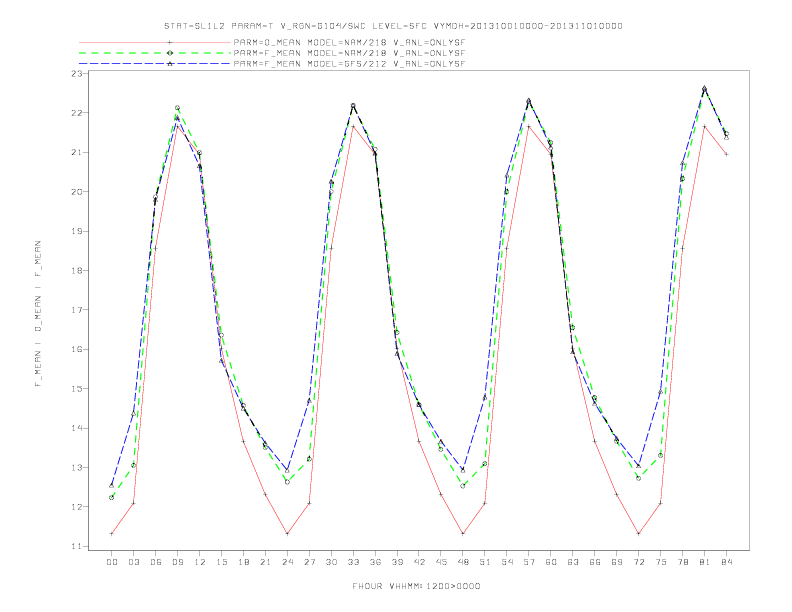This screenshot has height=612, width=792.
Task: Click y-axis tick label 18
Action: tap(77, 271)
